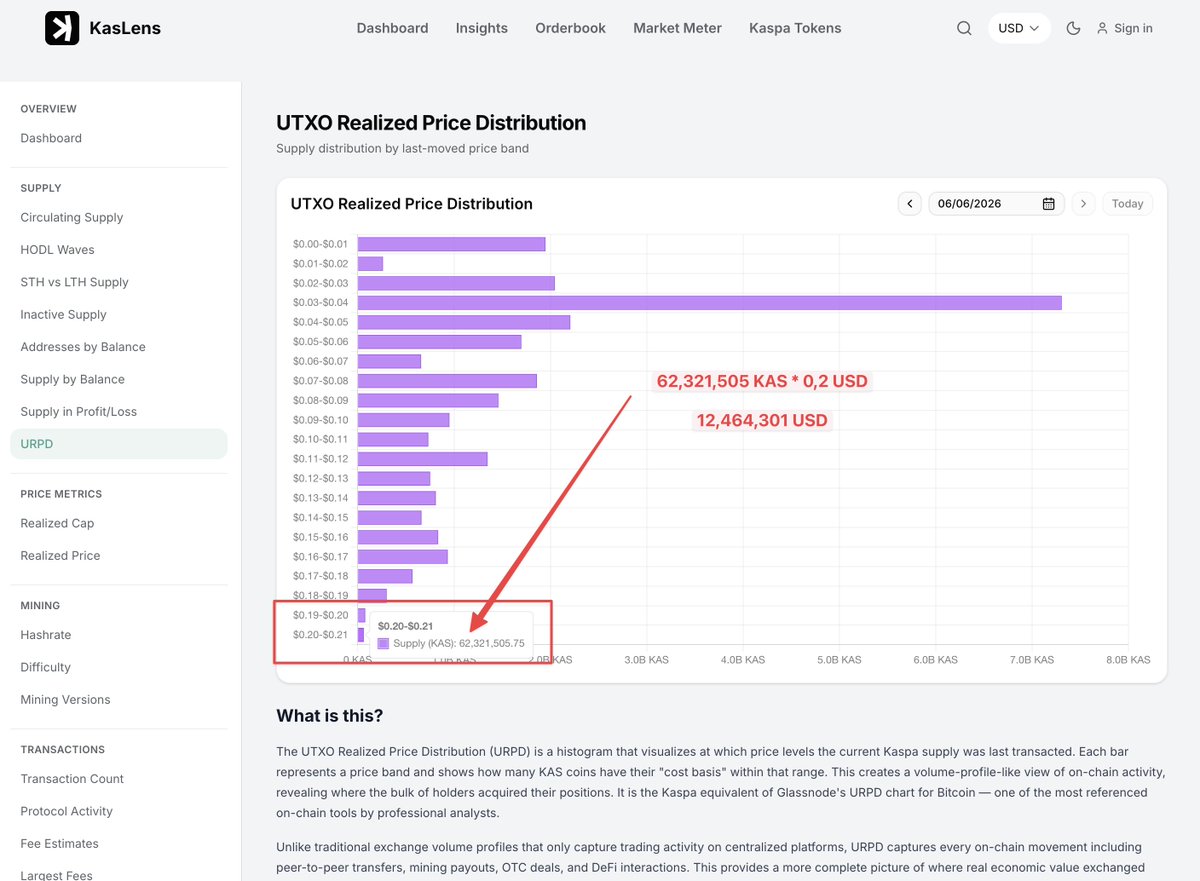1200x881 pixels.
Task: Click the 8.0B KAS axis label
Action: [1126, 660]
